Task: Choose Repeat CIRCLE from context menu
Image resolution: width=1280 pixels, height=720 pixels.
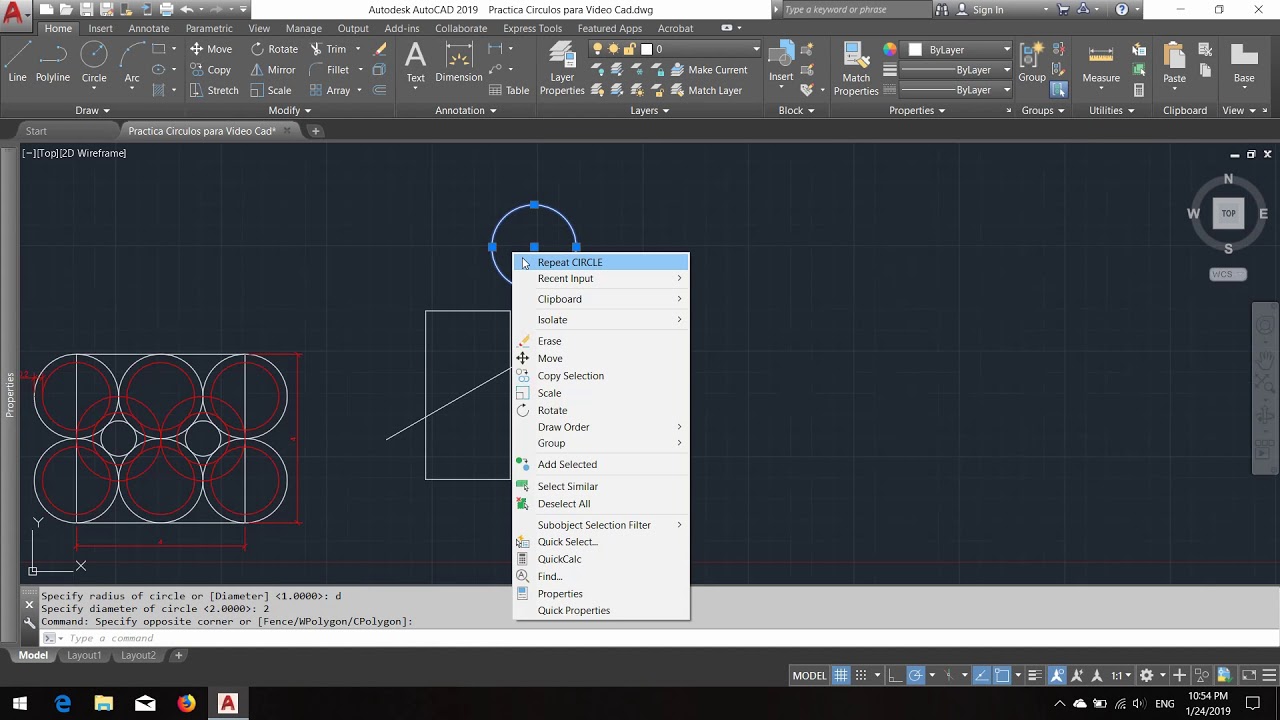Action: click(601, 262)
